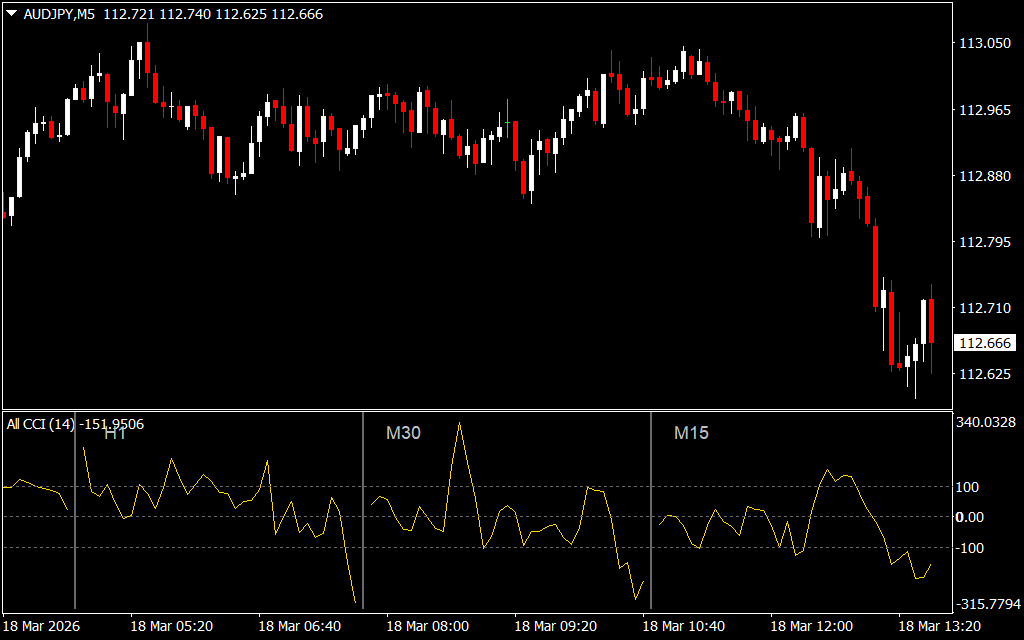Click the 18 Mar 2026 date label

coord(43,626)
